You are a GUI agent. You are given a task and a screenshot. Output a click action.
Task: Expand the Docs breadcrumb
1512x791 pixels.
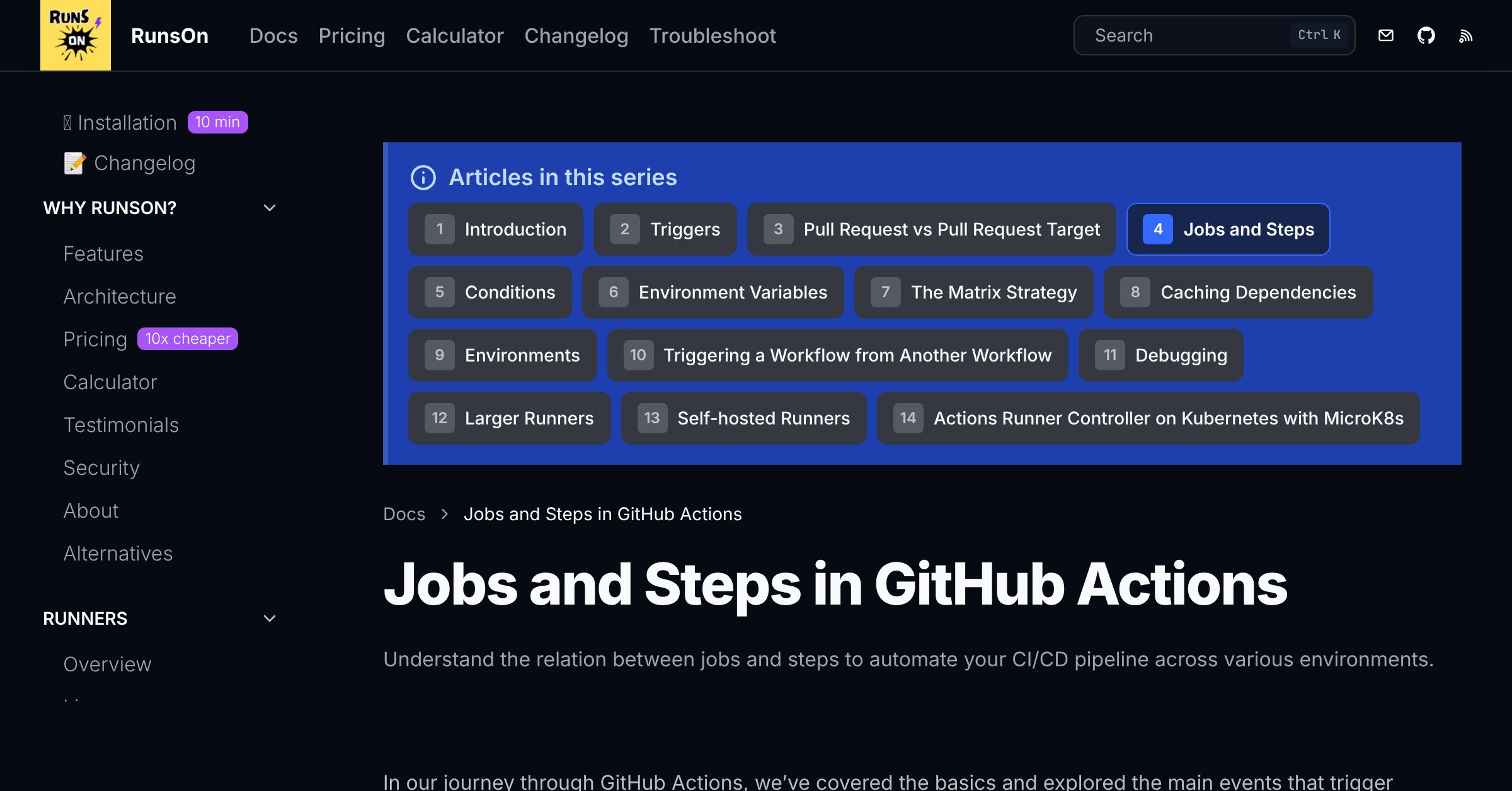404,514
